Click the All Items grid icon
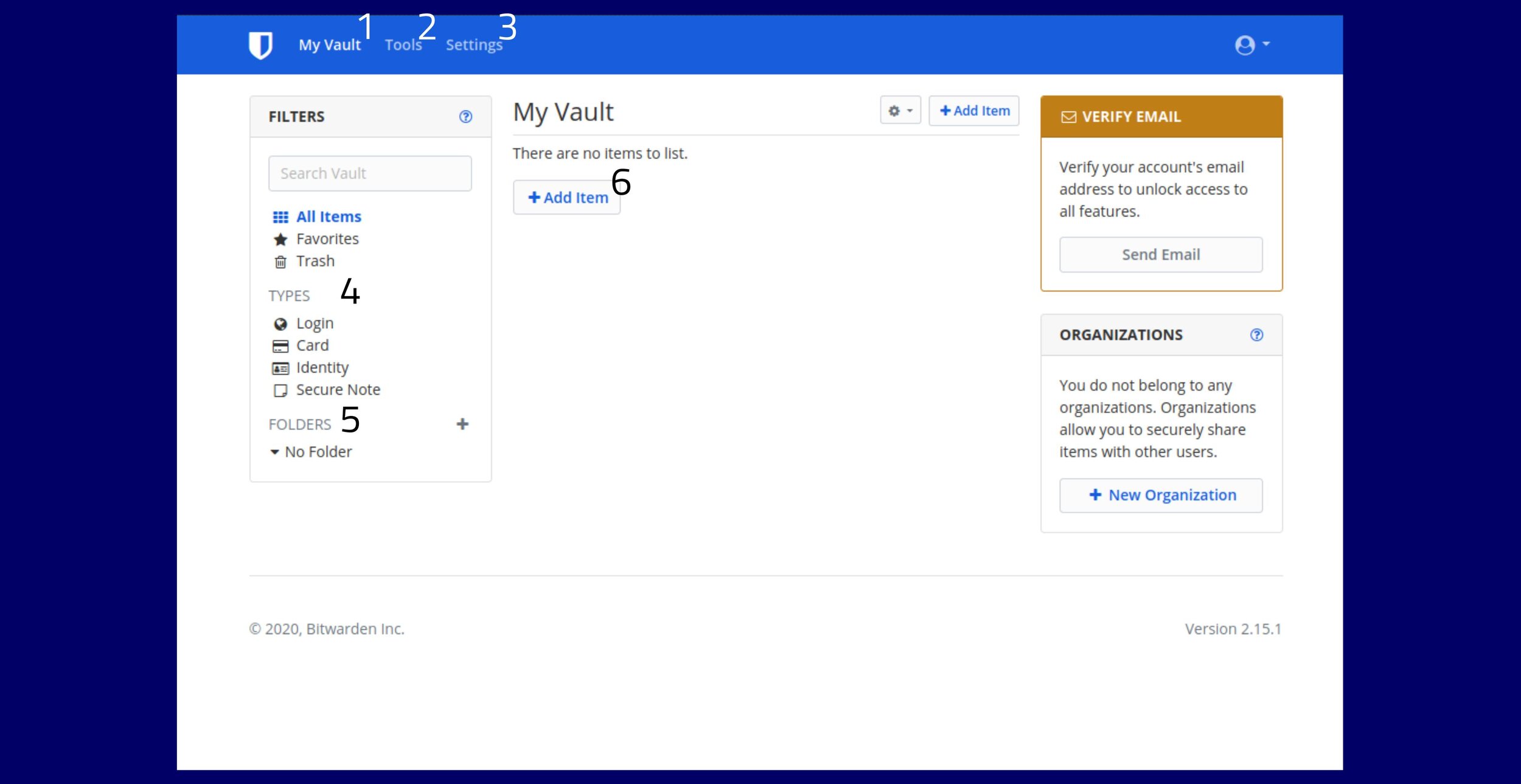Screen dimensions: 1521x784 [x=280, y=216]
